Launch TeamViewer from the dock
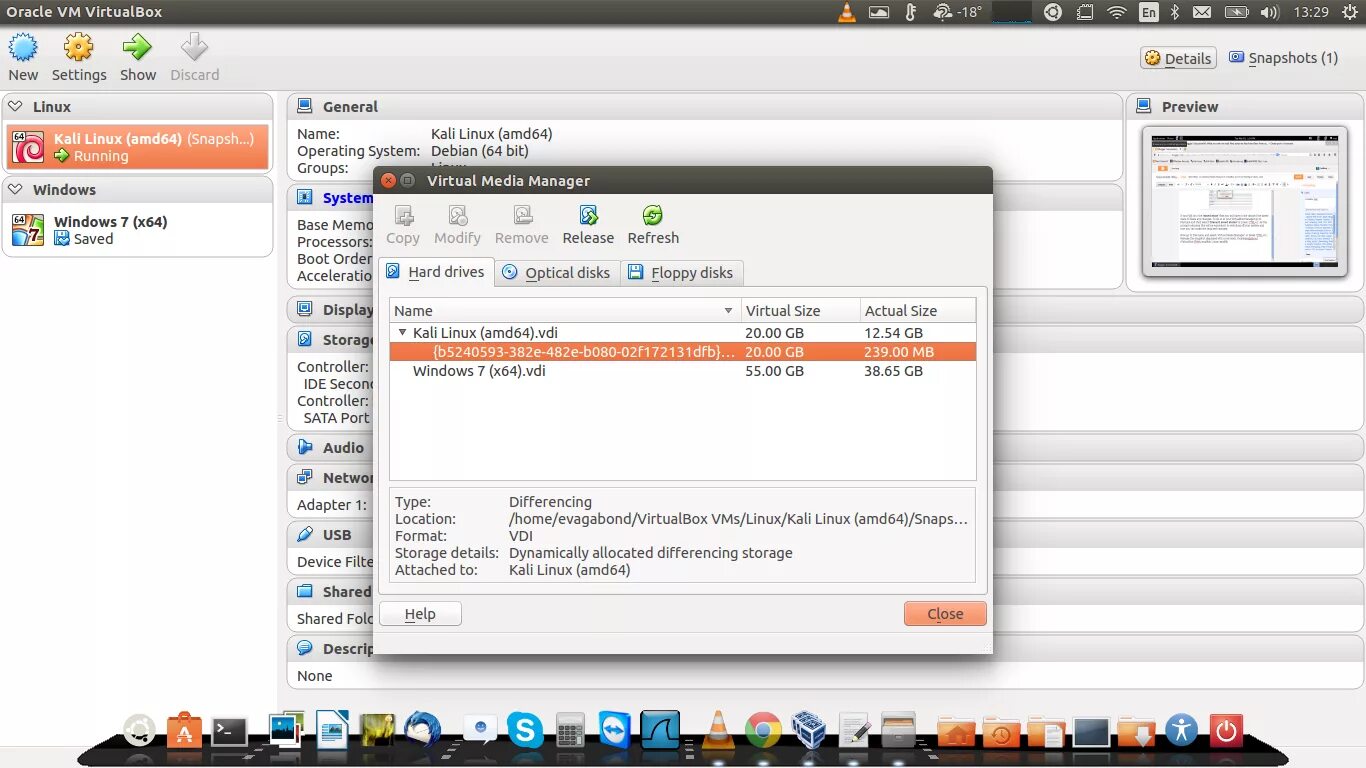The image size is (1366, 768). tap(615, 730)
